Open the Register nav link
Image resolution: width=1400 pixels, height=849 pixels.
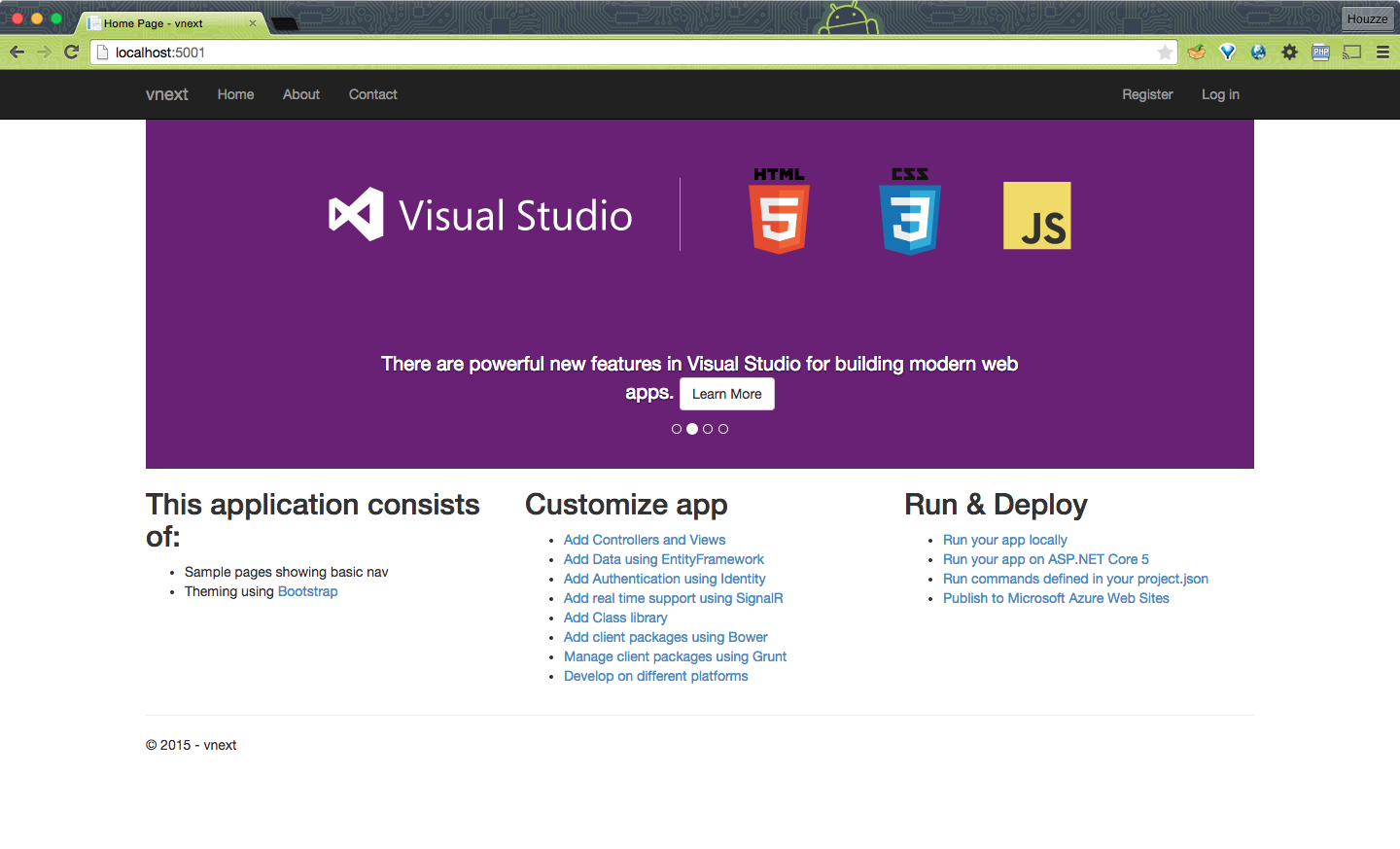[1147, 94]
